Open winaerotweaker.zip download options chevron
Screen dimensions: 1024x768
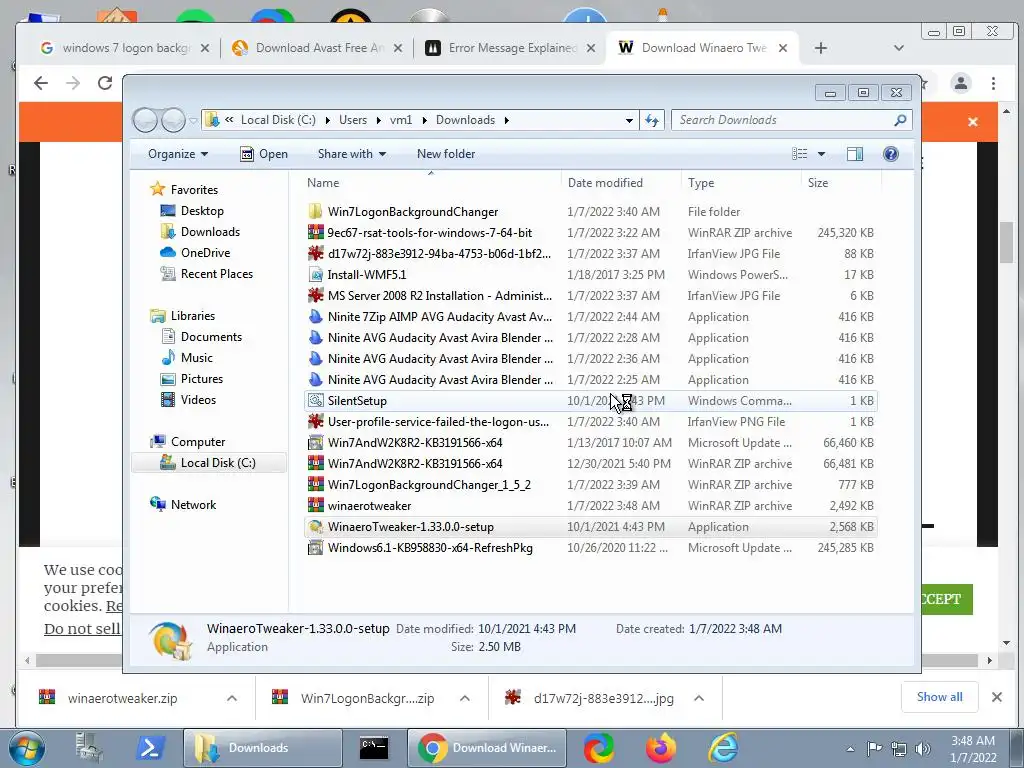(x=232, y=698)
